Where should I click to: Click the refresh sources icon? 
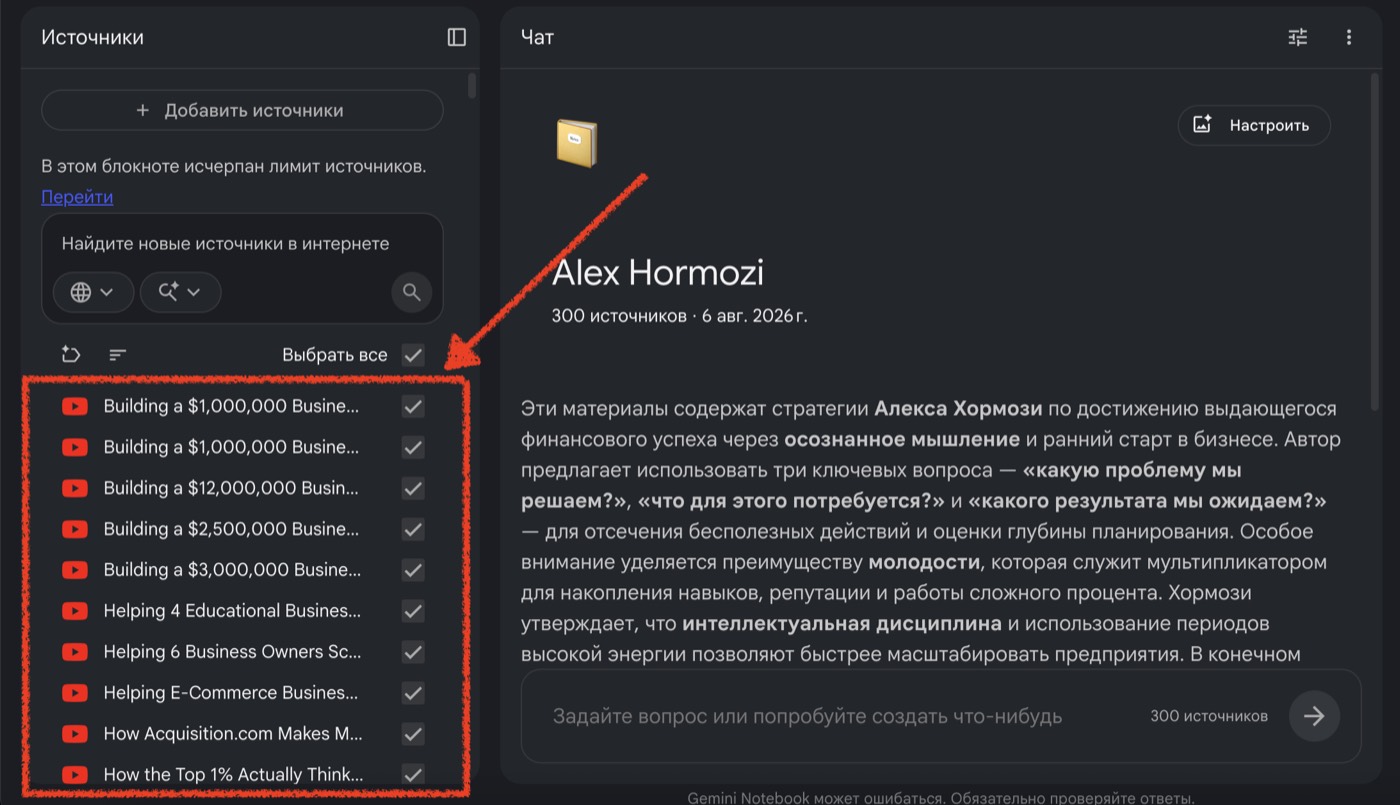[x=71, y=354]
